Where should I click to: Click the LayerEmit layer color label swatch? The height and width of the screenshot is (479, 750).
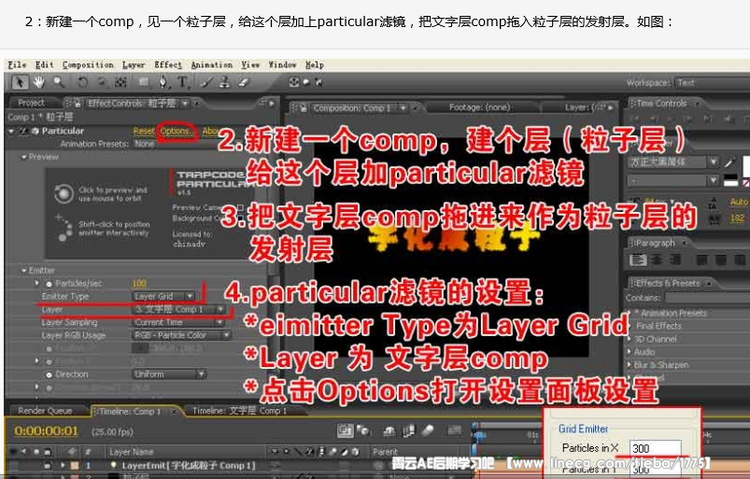point(75,465)
